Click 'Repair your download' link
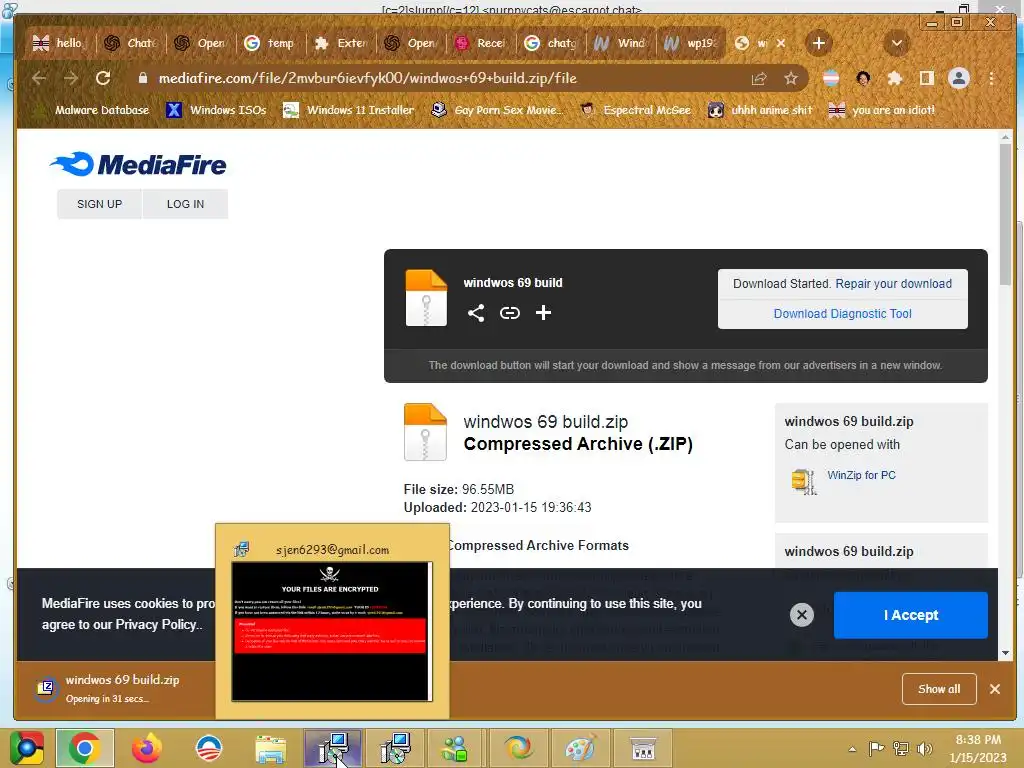Viewport: 1024px width, 768px height. click(893, 283)
